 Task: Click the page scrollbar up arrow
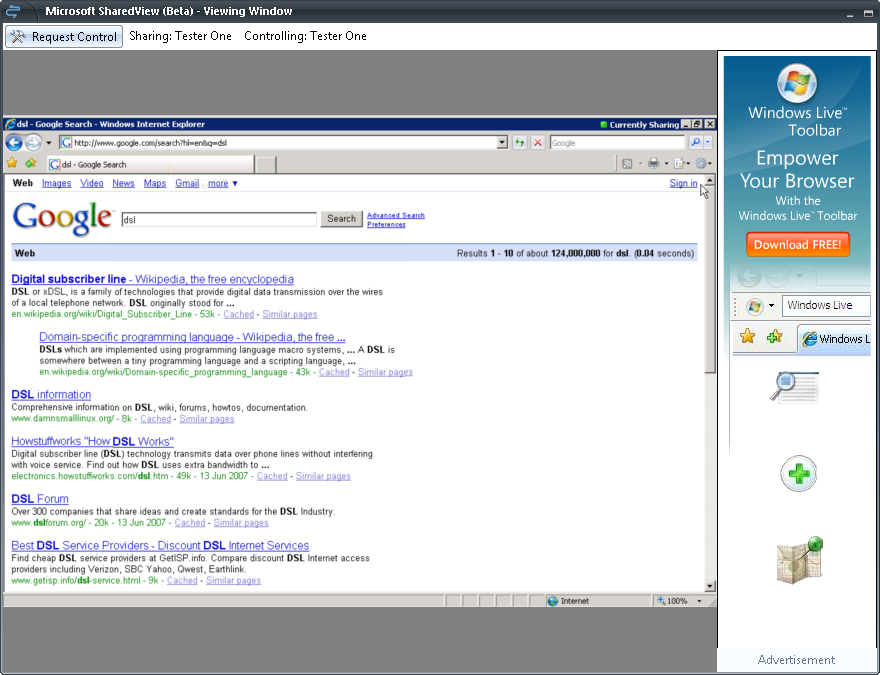710,180
